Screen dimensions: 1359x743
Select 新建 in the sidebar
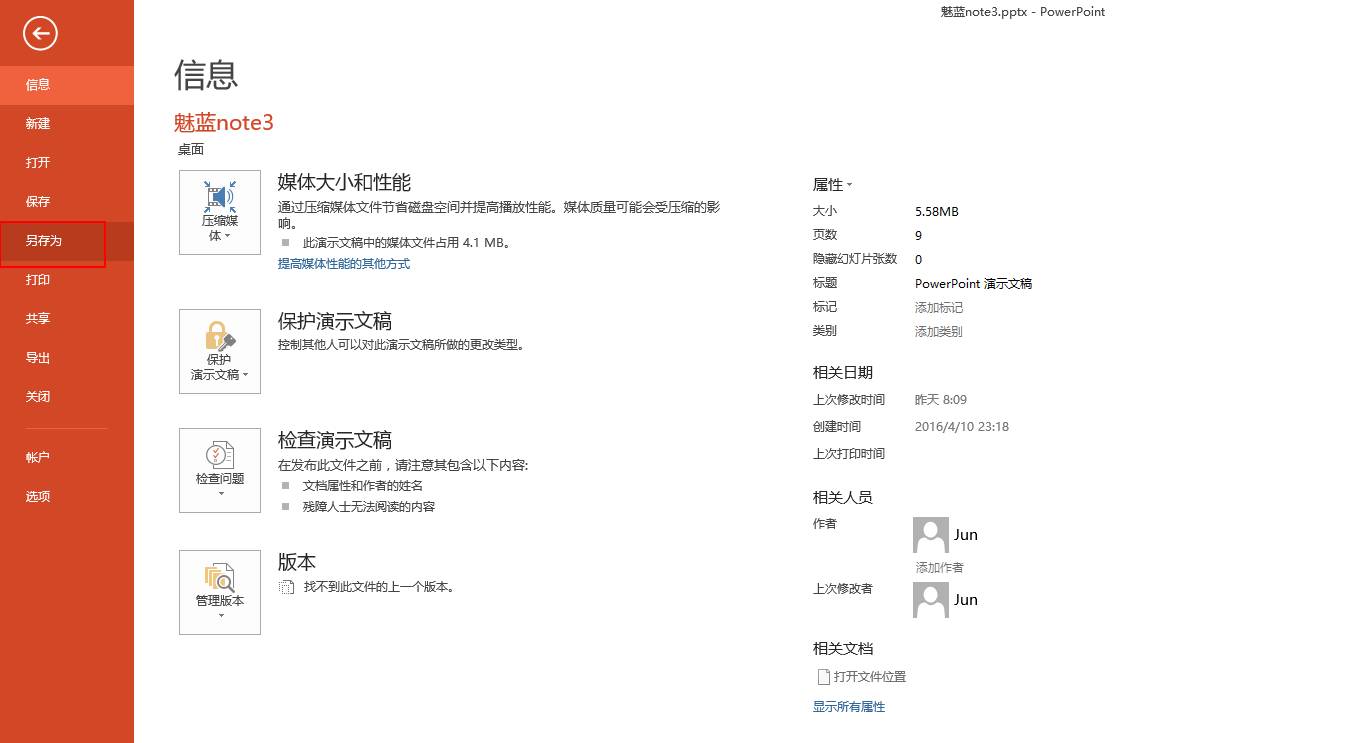coord(67,124)
